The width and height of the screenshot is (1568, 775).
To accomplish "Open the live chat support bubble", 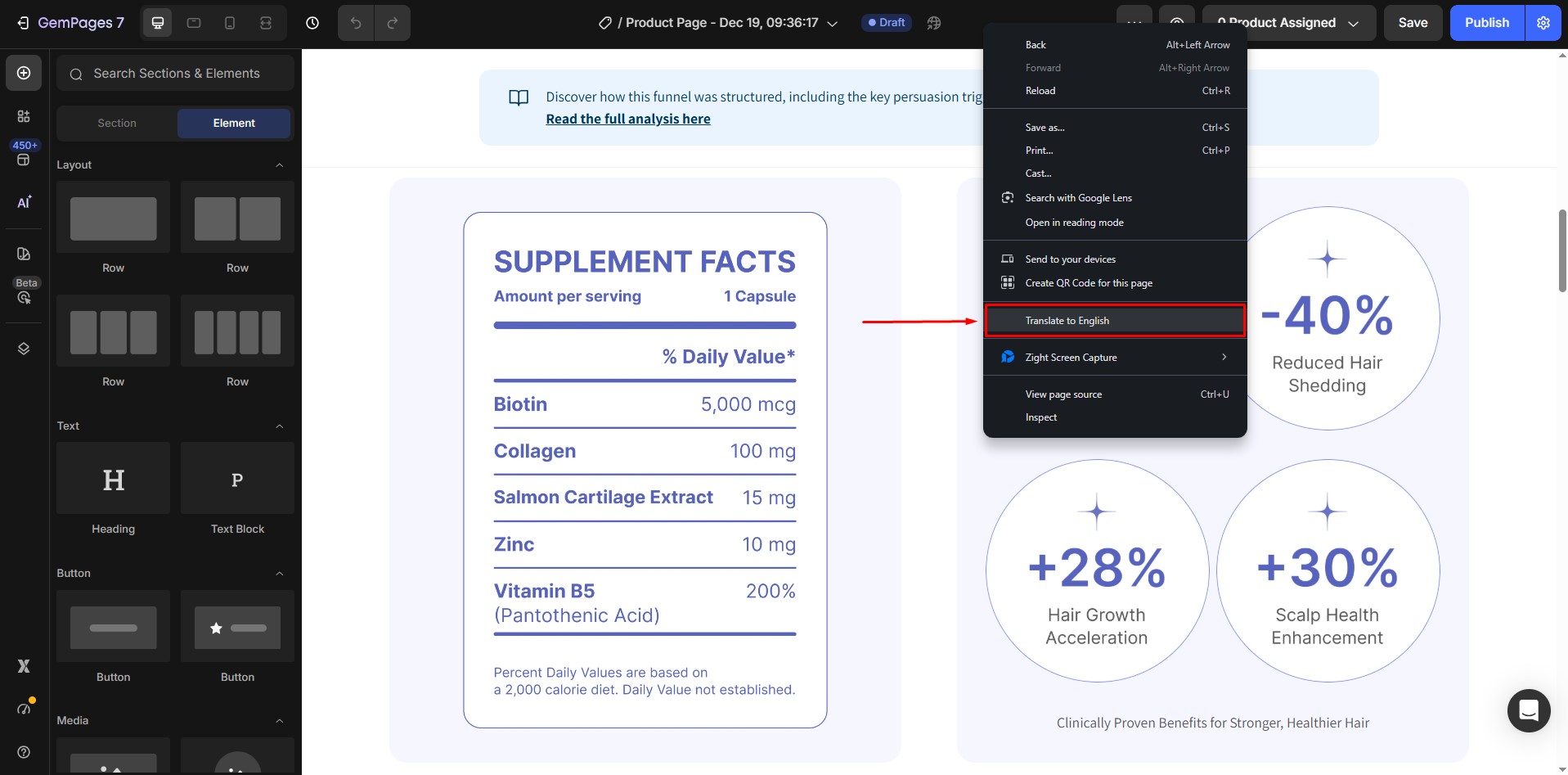I will coord(1528,710).
